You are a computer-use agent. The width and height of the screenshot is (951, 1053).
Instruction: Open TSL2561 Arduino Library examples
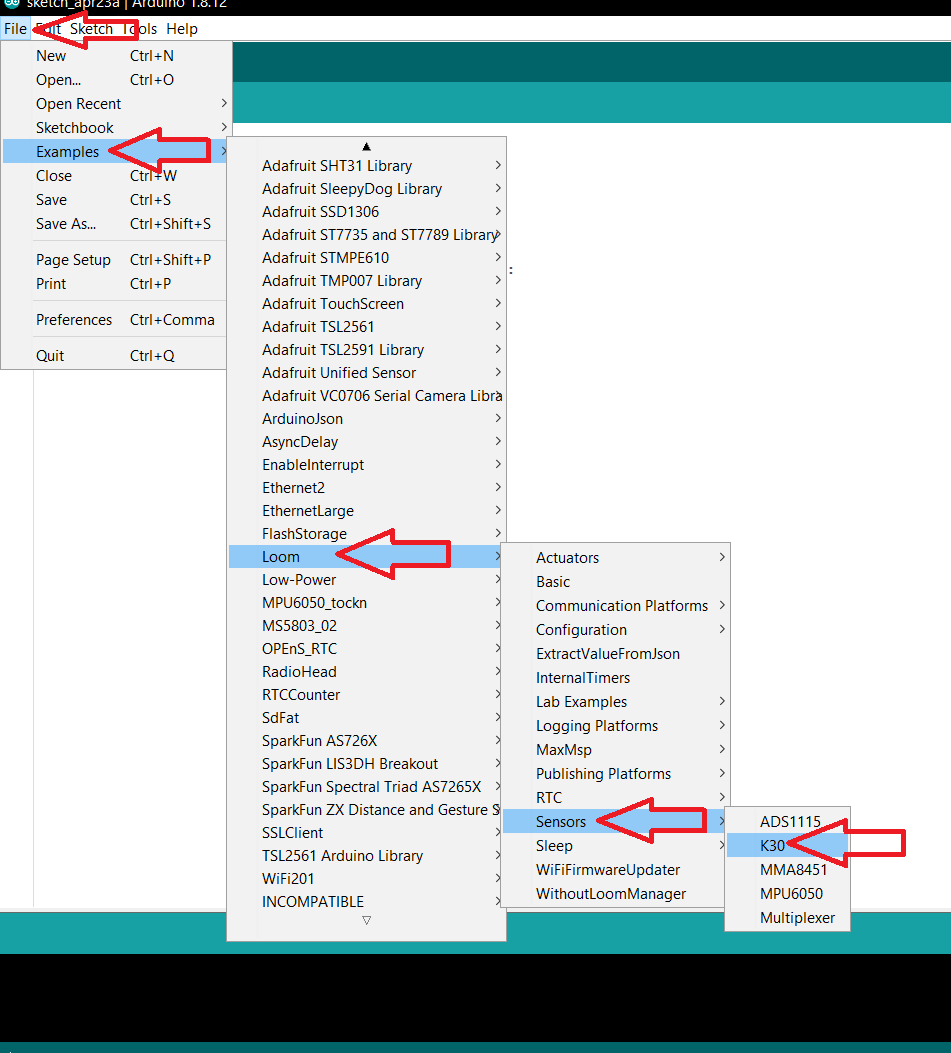[x=366, y=856]
